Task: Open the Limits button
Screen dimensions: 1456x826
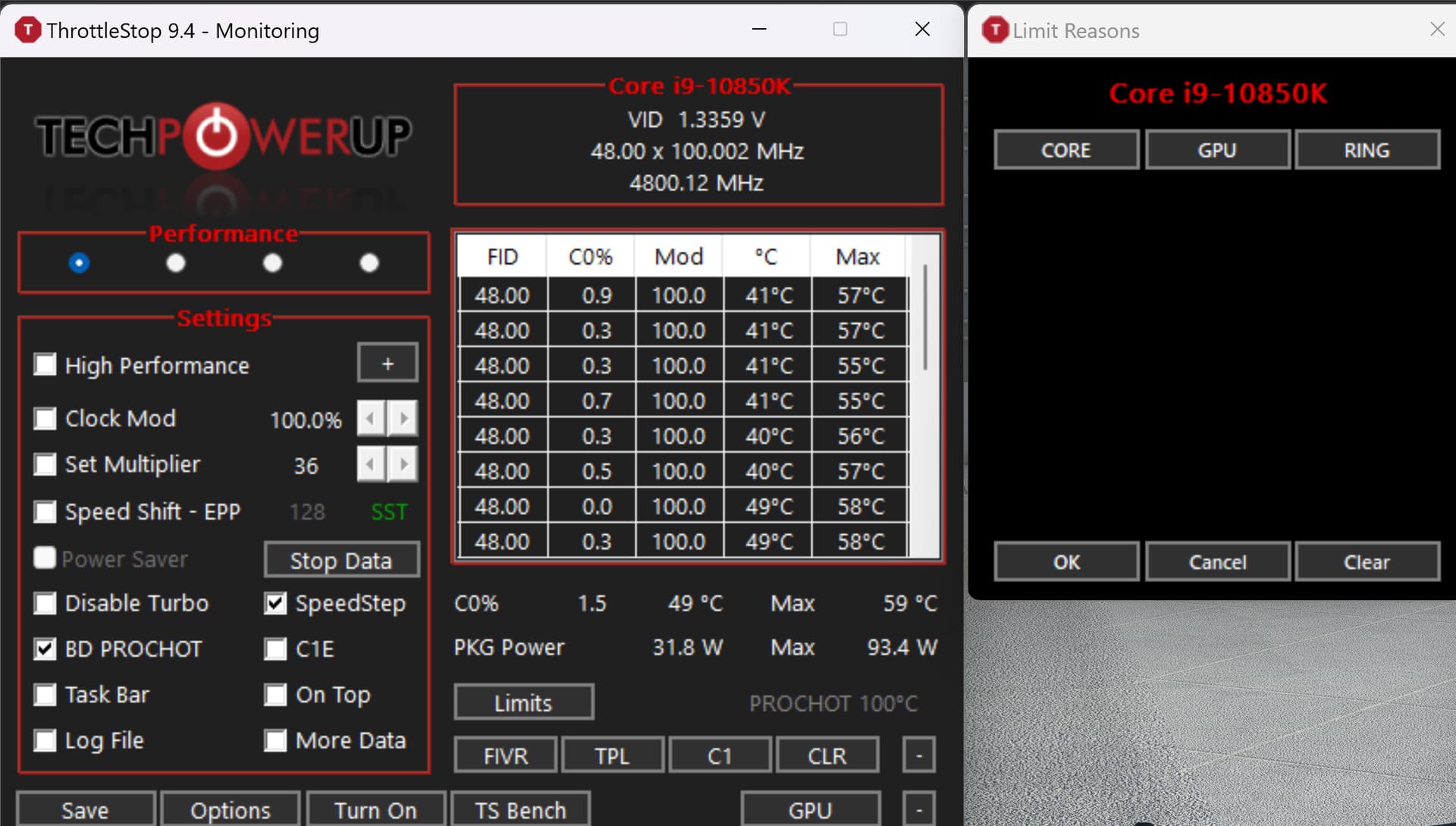Action: click(523, 702)
